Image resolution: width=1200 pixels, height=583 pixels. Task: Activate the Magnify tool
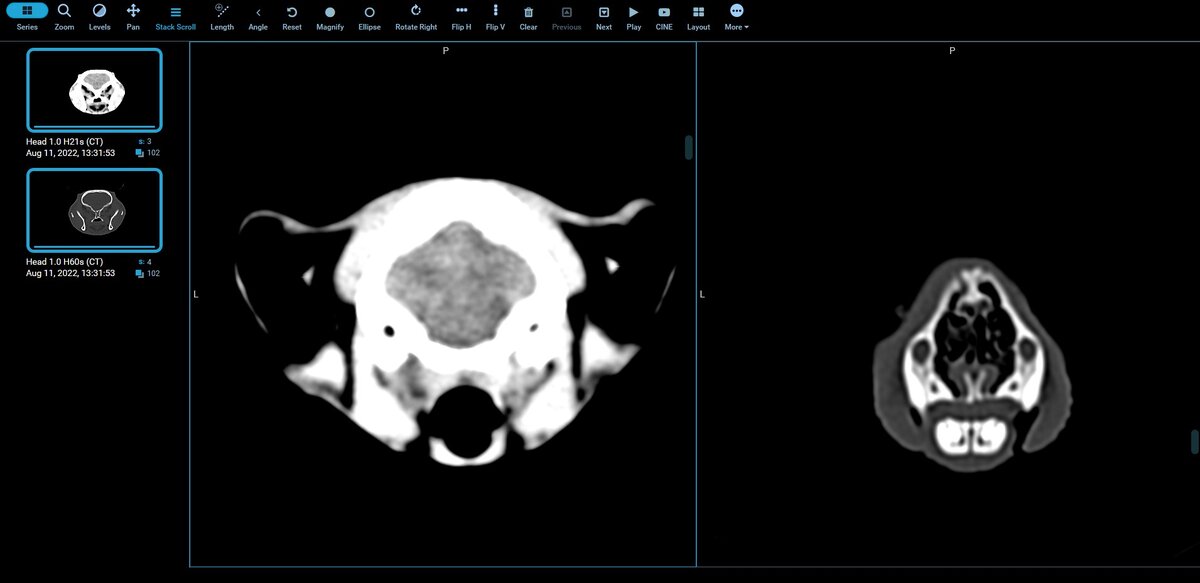[330, 16]
